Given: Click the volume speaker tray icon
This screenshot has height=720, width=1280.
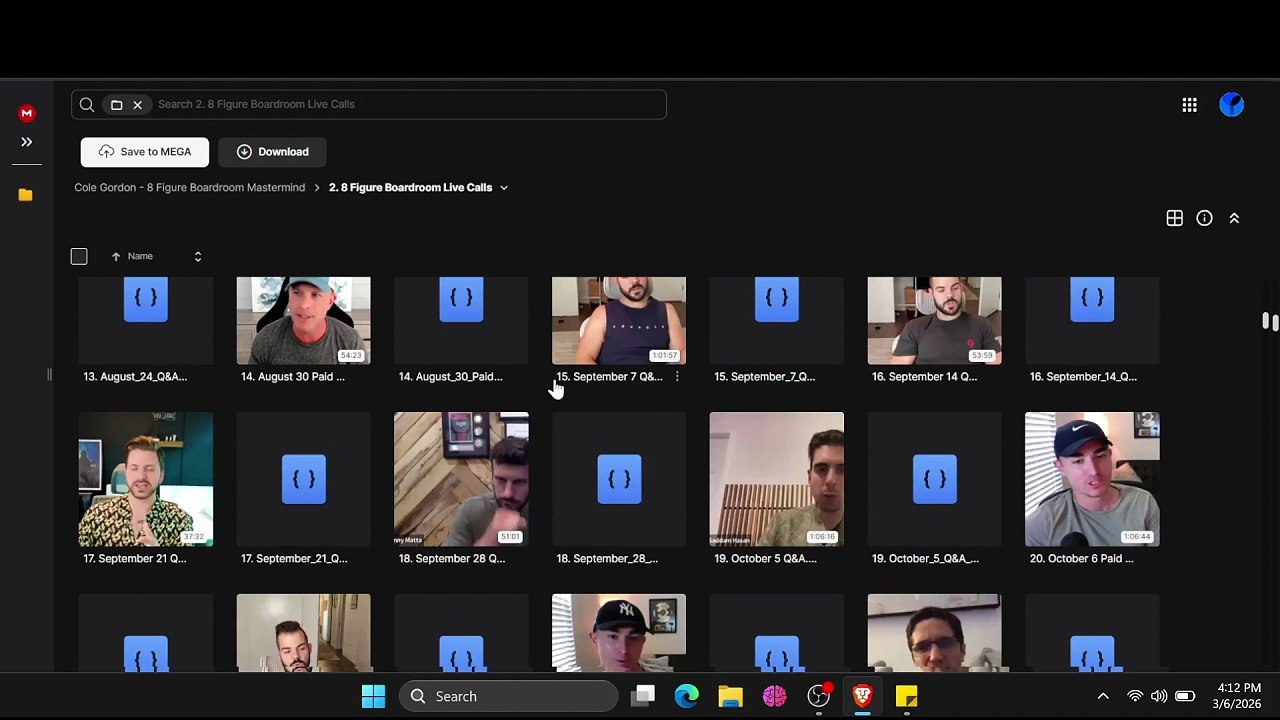Looking at the screenshot, I should [x=1159, y=696].
